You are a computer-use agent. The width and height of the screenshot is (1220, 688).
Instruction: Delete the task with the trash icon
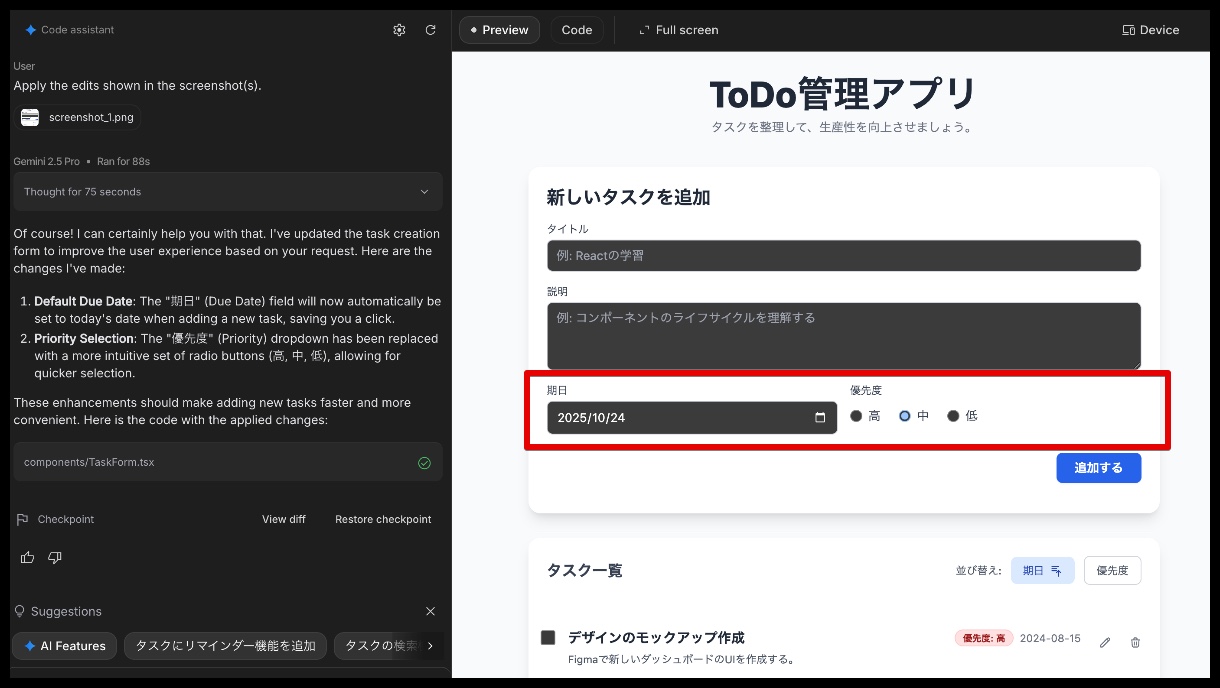1135,642
